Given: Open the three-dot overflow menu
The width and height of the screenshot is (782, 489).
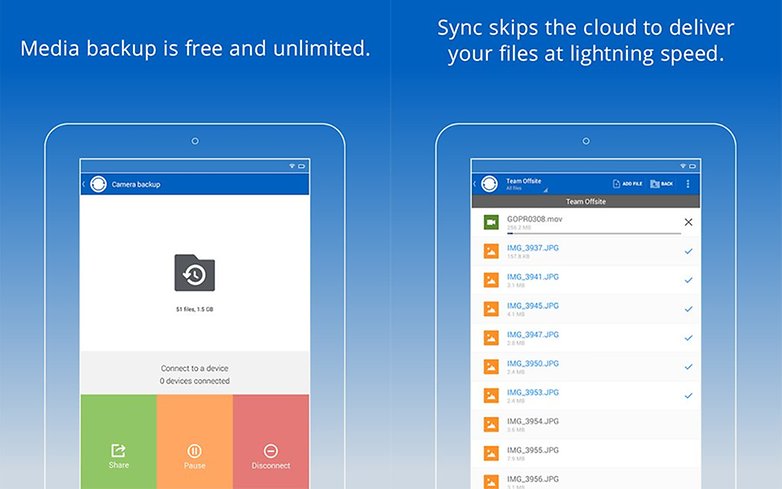Looking at the screenshot, I should pos(688,184).
